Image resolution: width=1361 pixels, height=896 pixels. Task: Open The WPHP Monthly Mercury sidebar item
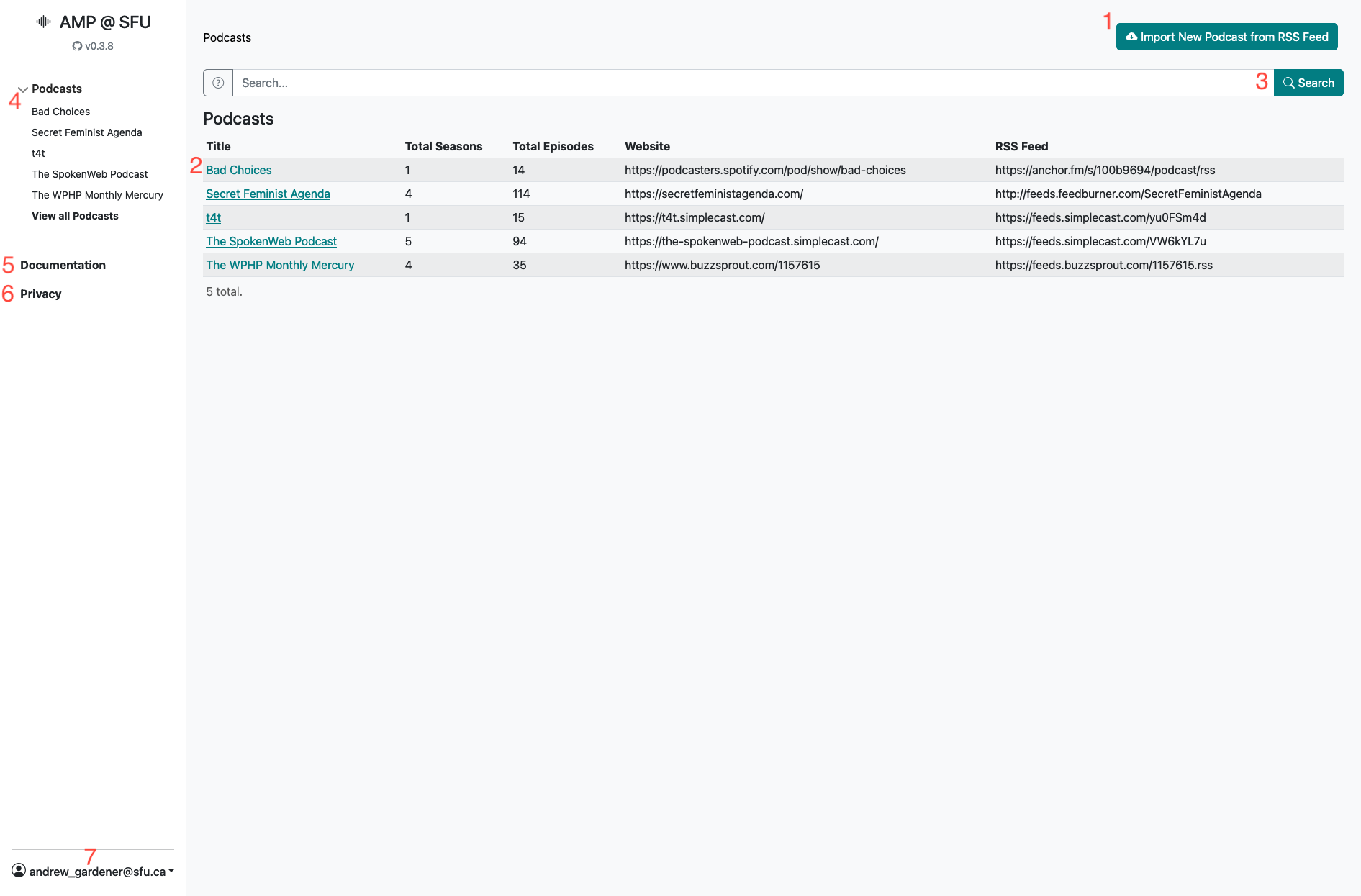[97, 195]
